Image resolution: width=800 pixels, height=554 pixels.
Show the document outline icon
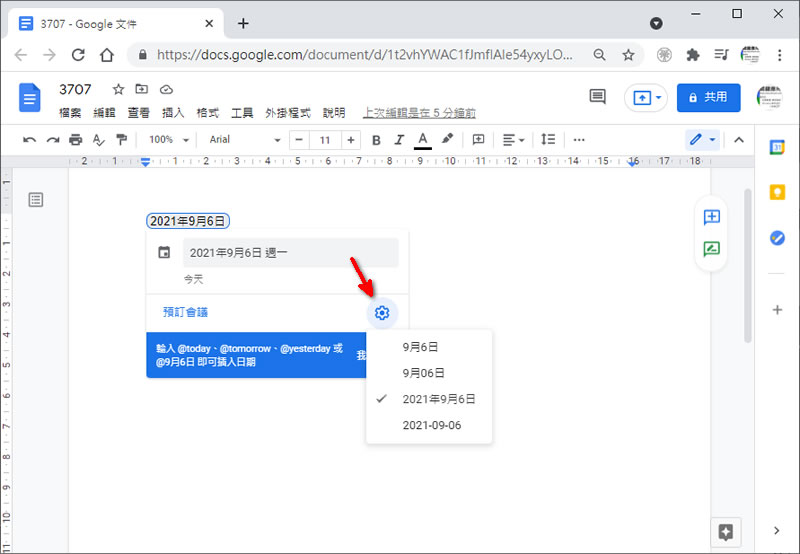[36, 200]
